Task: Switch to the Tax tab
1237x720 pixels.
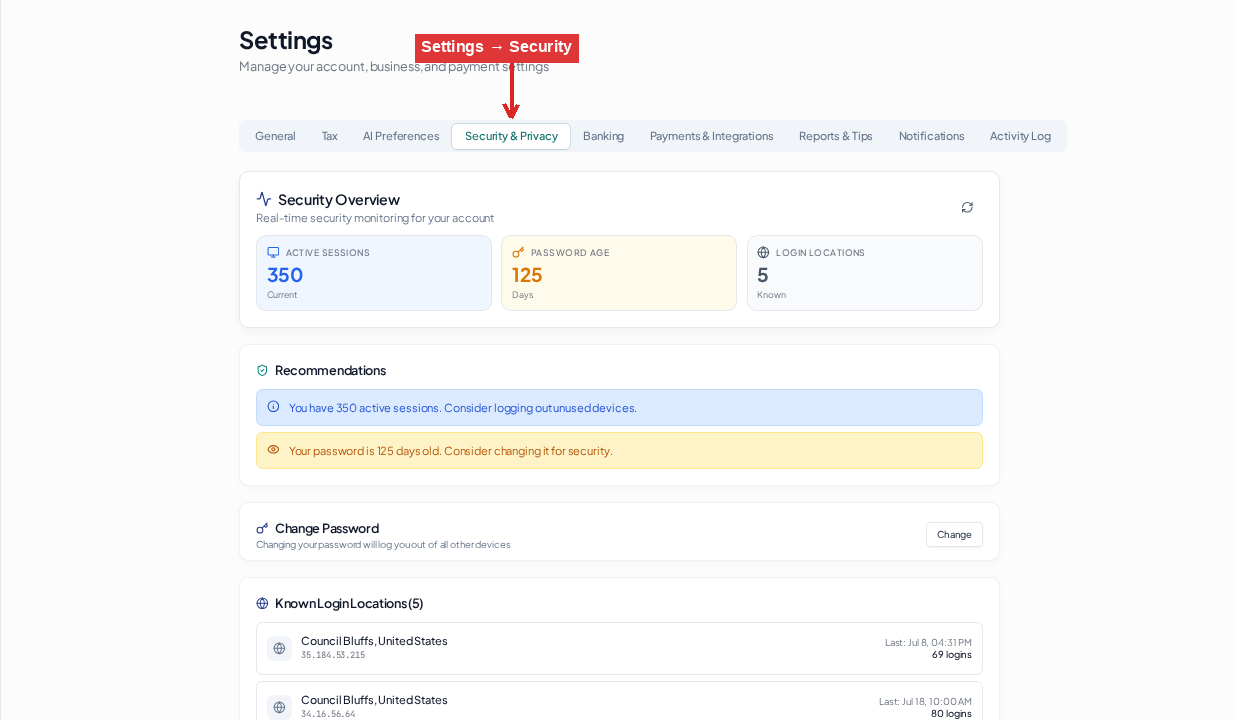Action: click(x=329, y=136)
